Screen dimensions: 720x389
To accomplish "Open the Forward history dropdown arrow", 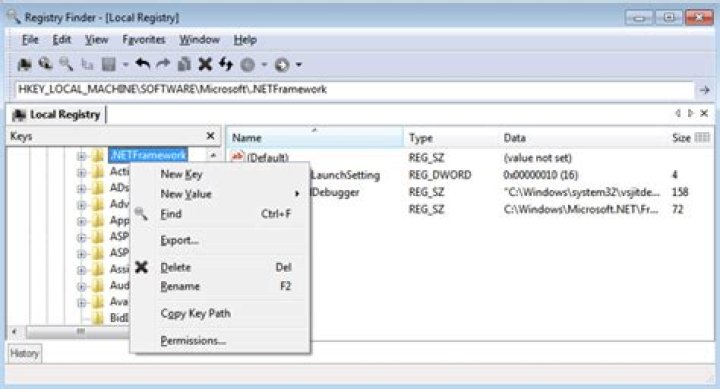I will 299,65.
